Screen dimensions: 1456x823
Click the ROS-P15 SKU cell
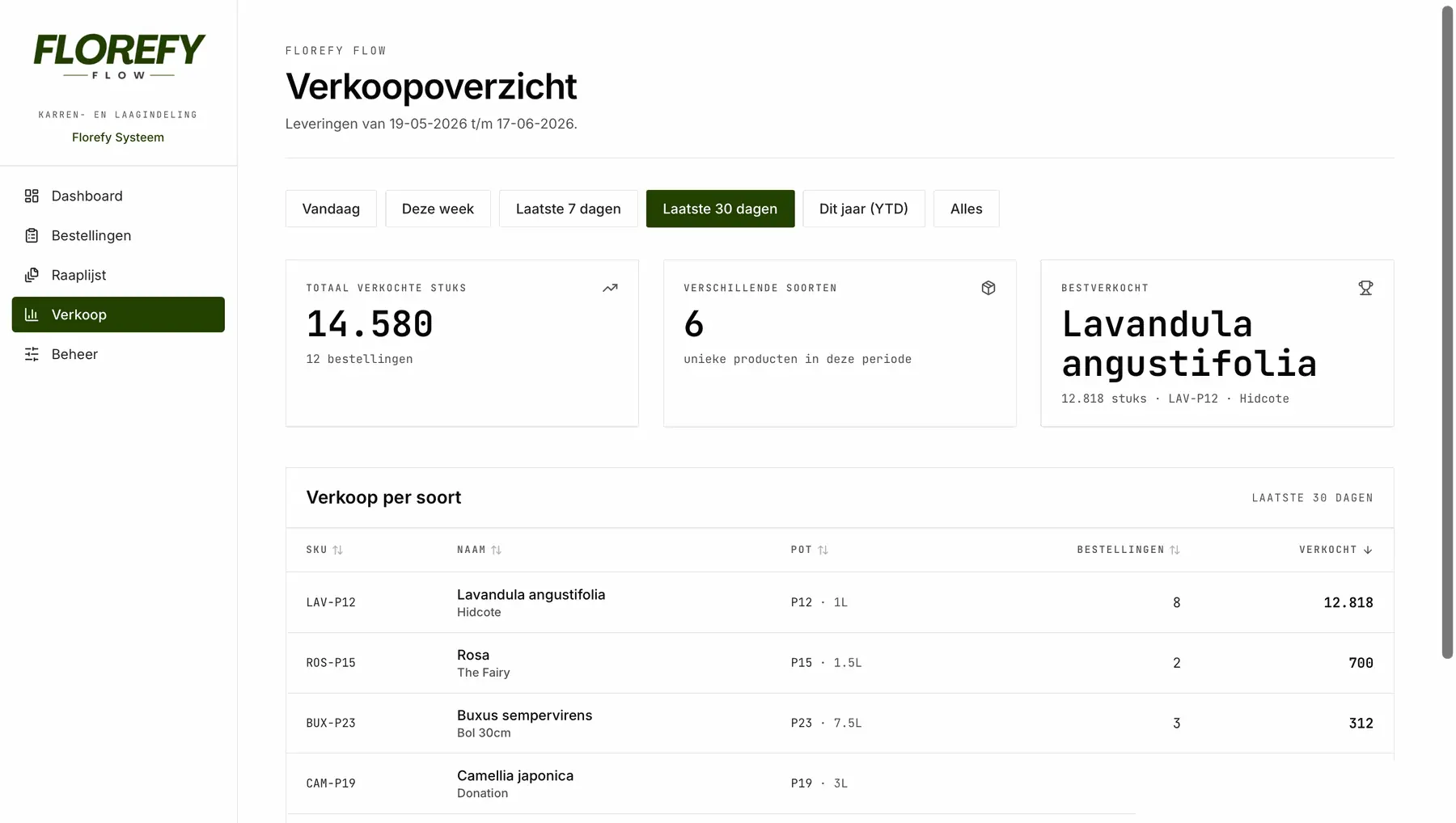(331, 663)
